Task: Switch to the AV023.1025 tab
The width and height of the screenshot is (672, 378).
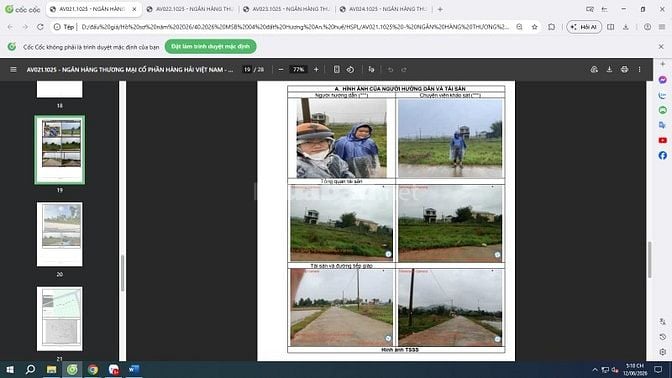Action: pyautogui.click(x=286, y=9)
